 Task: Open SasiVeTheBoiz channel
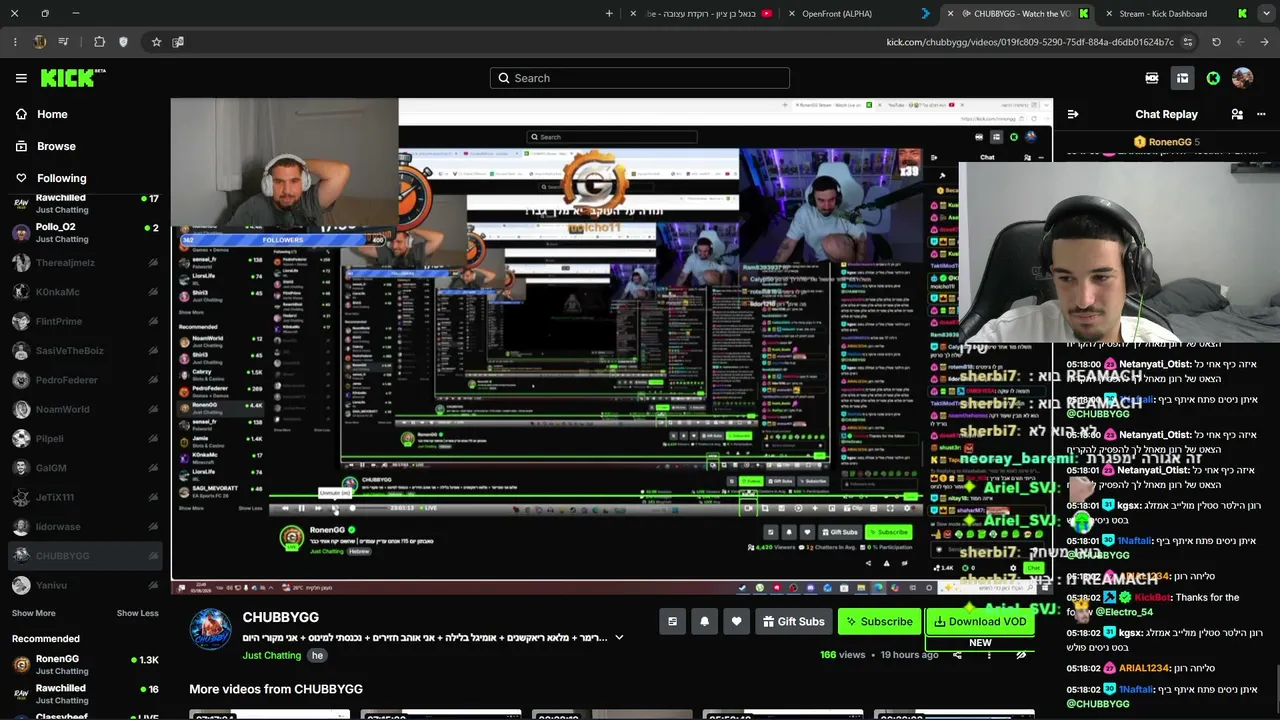85,351
